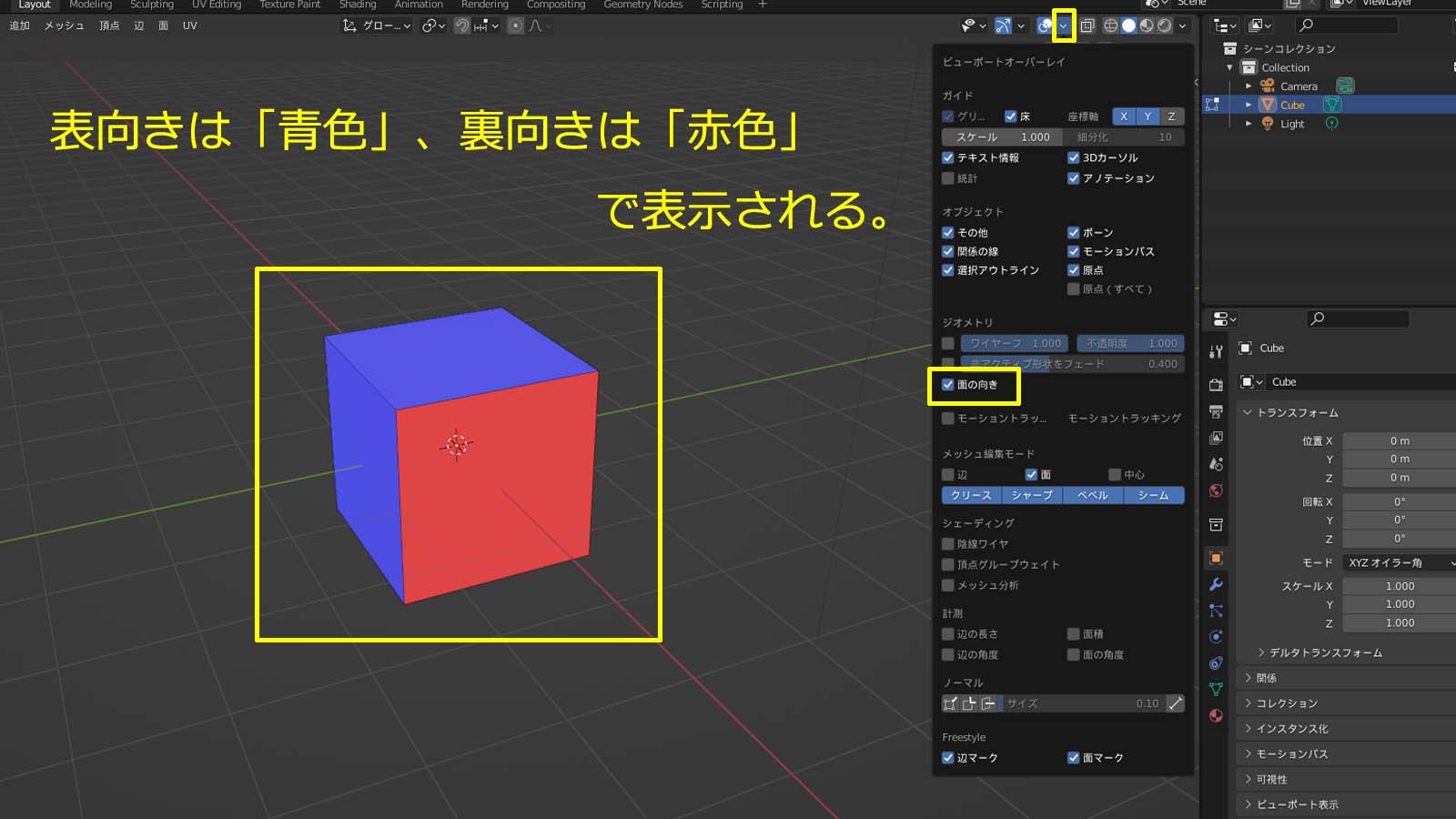The image size is (1456, 819).
Task: Open the overlay dropdown arrow in header
Action: [1063, 25]
